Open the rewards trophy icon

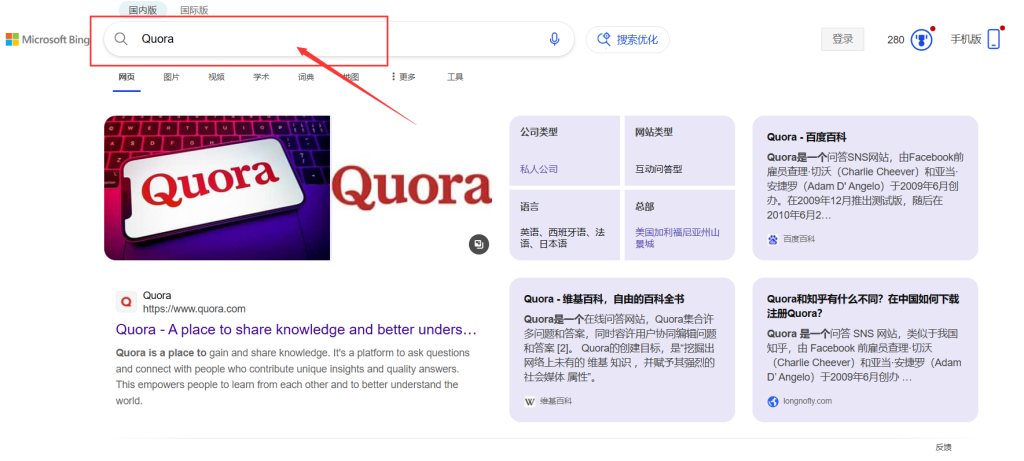[920, 40]
